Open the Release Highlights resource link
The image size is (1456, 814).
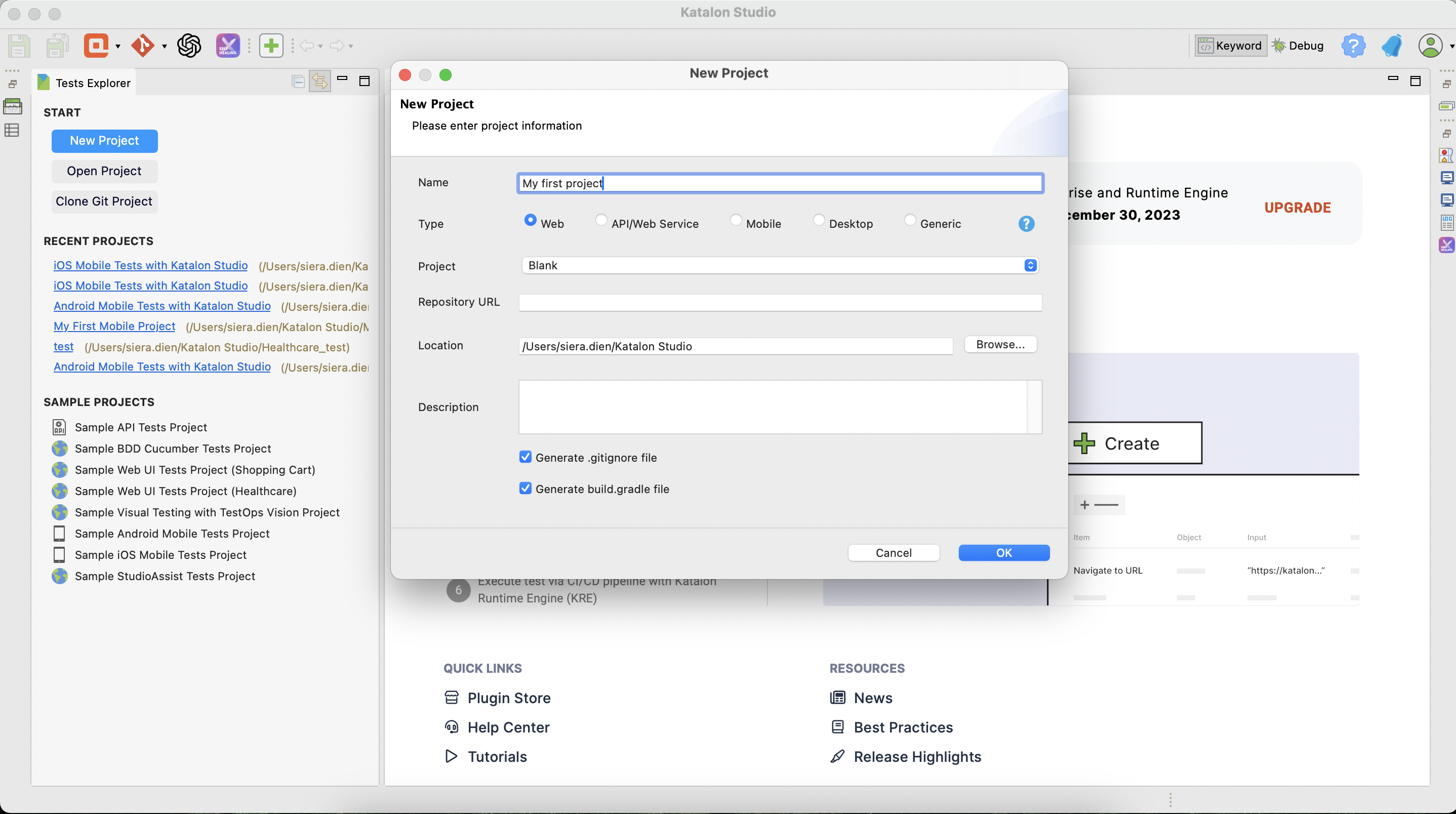(906, 756)
